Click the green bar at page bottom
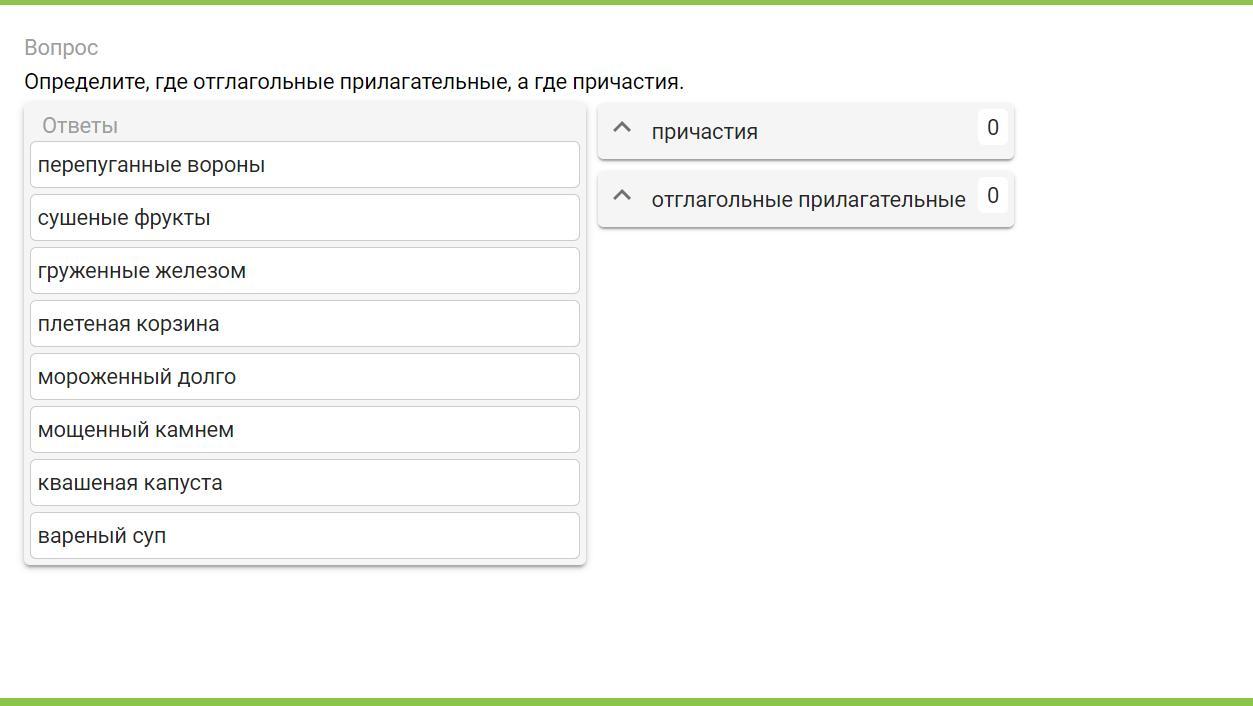The image size is (1253, 706). (626, 701)
